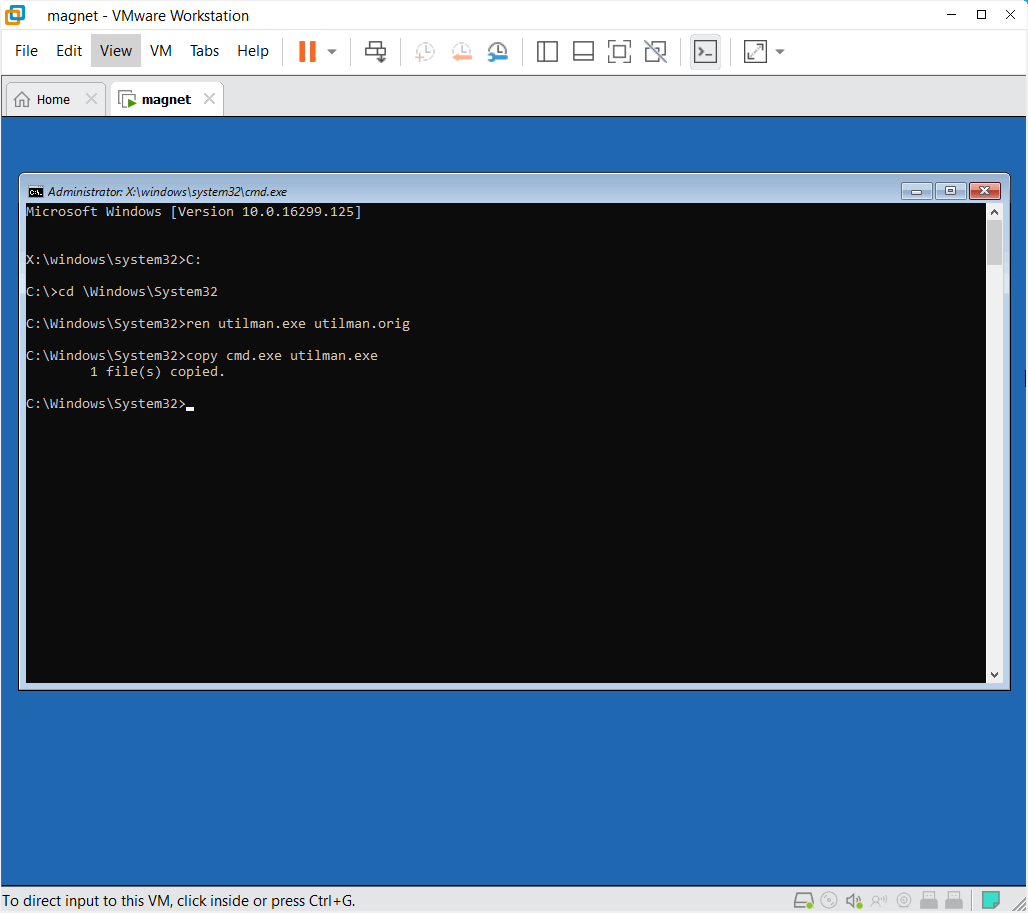Click the 'cd \Windows\System32' command line

coord(122,292)
